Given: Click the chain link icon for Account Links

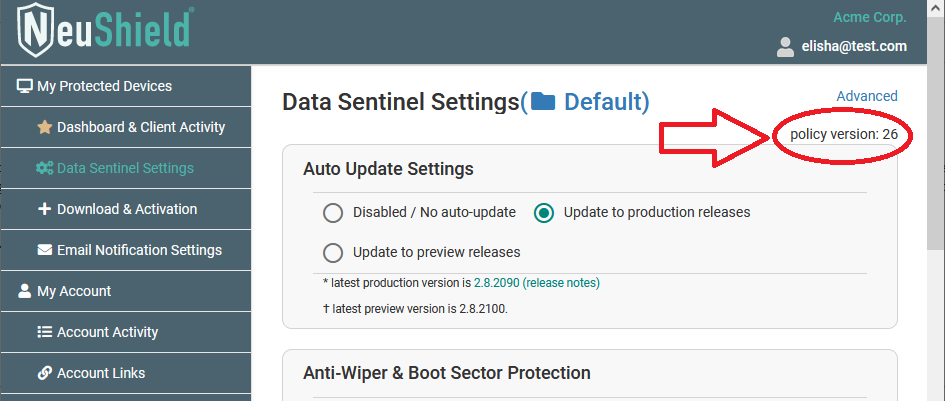Looking at the screenshot, I should tap(45, 373).
